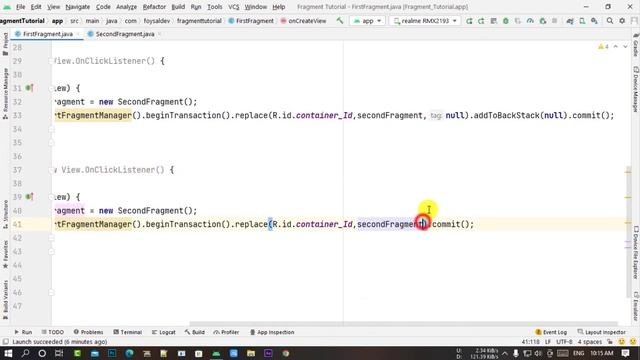Screen dimensions: 640x360
Task: Toggle the Project tool window
Action: coord(5,44)
